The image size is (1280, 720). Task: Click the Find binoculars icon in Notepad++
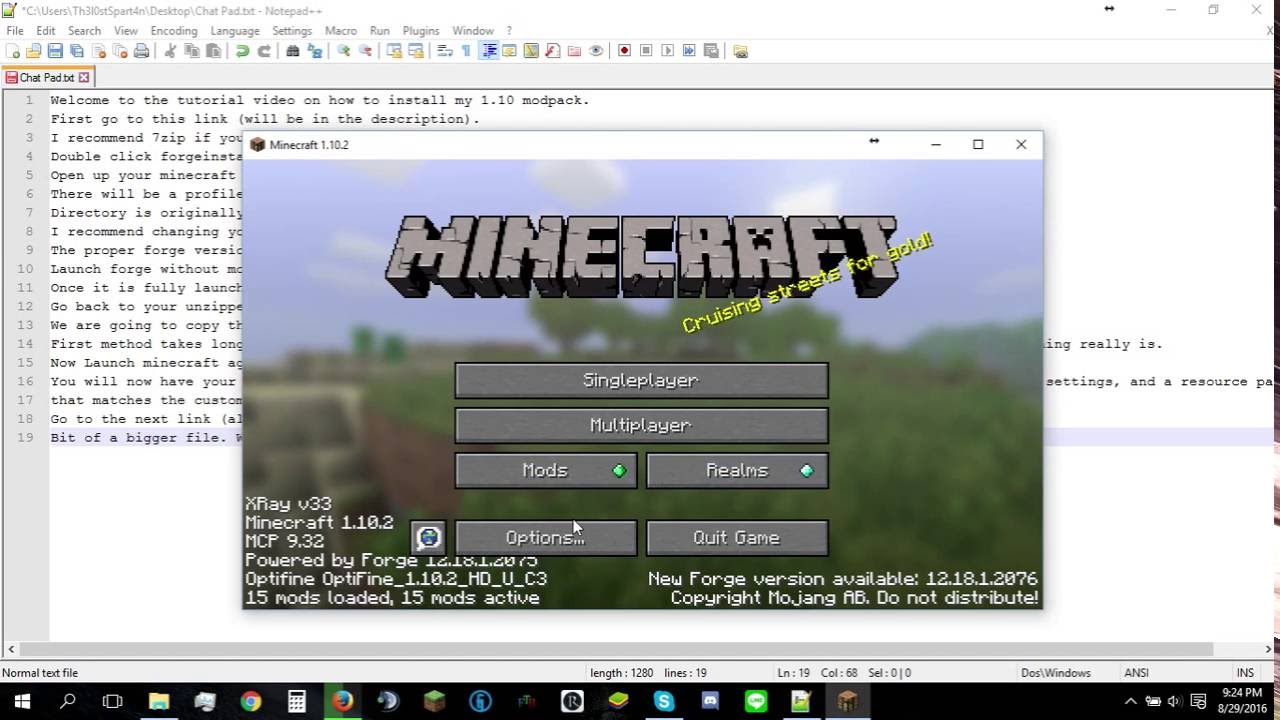[x=293, y=51]
